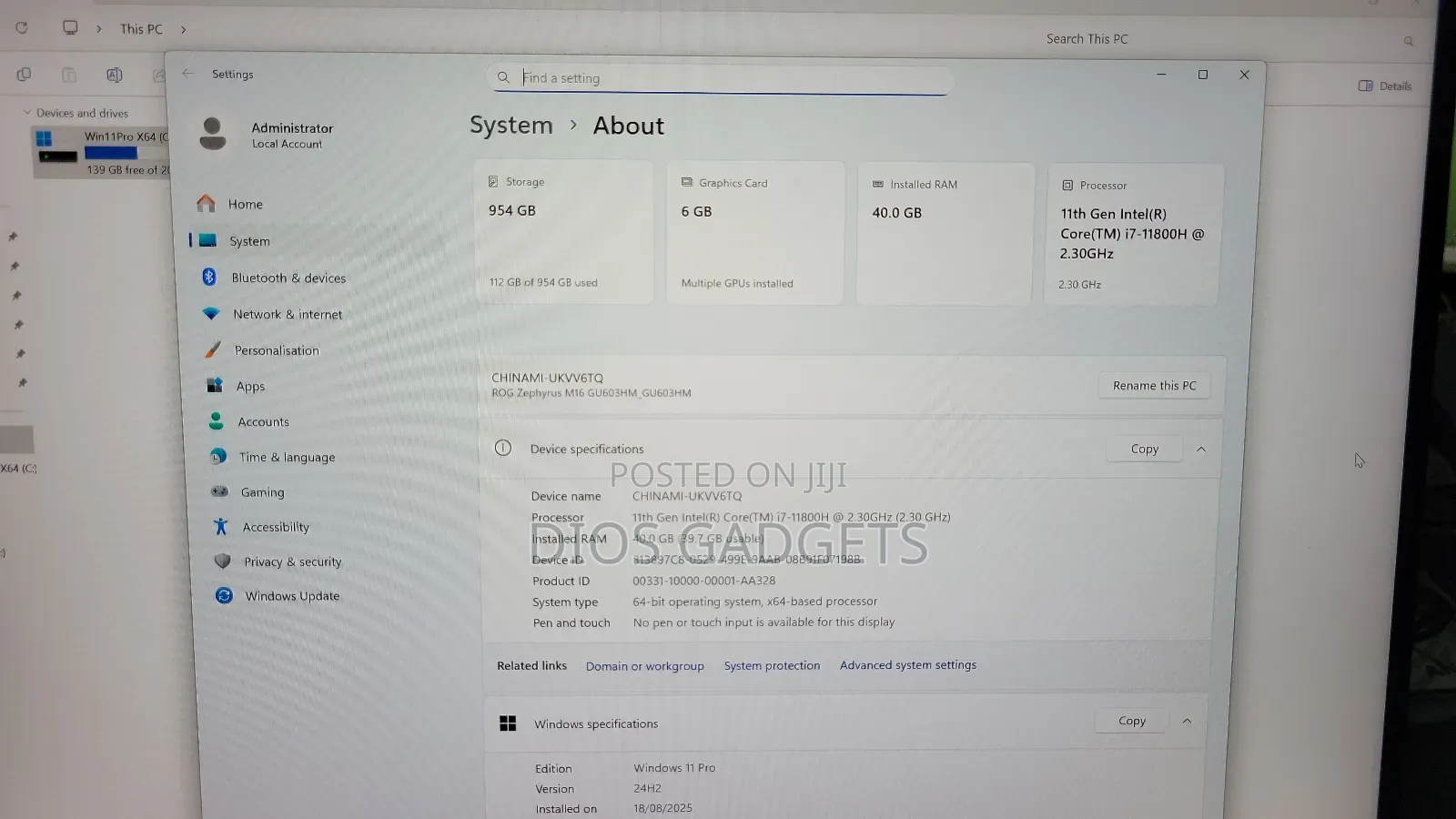Click the Rename this PC button
This screenshot has width=1456, height=819.
click(x=1154, y=386)
